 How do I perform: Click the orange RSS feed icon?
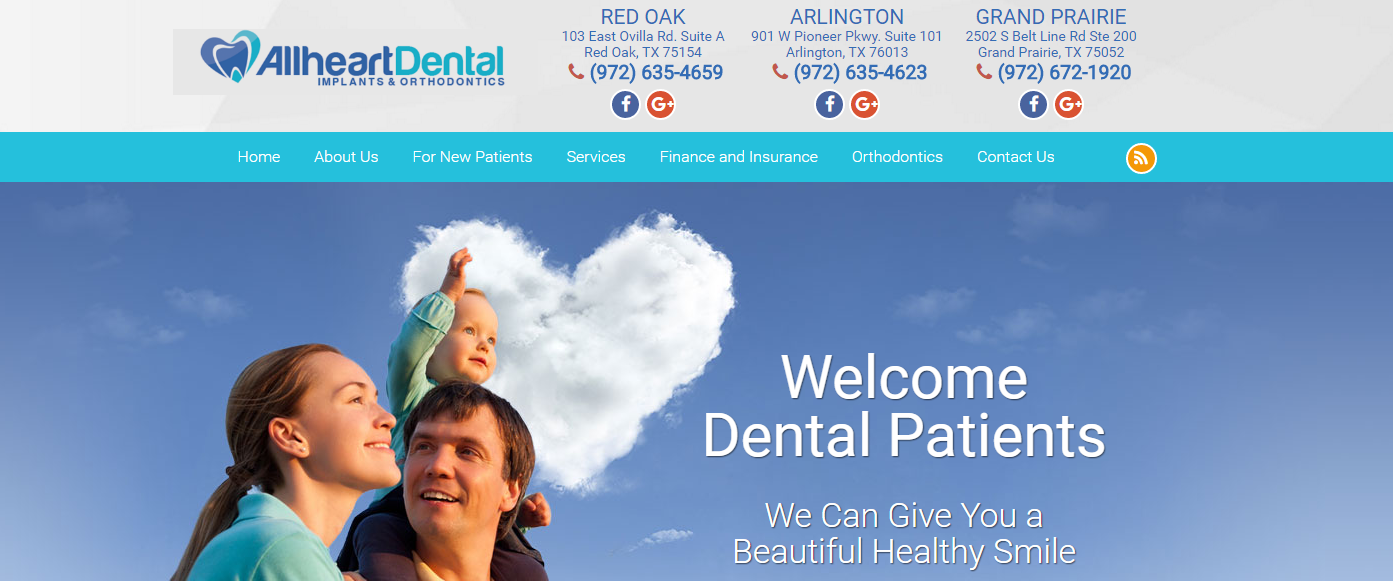[1141, 158]
